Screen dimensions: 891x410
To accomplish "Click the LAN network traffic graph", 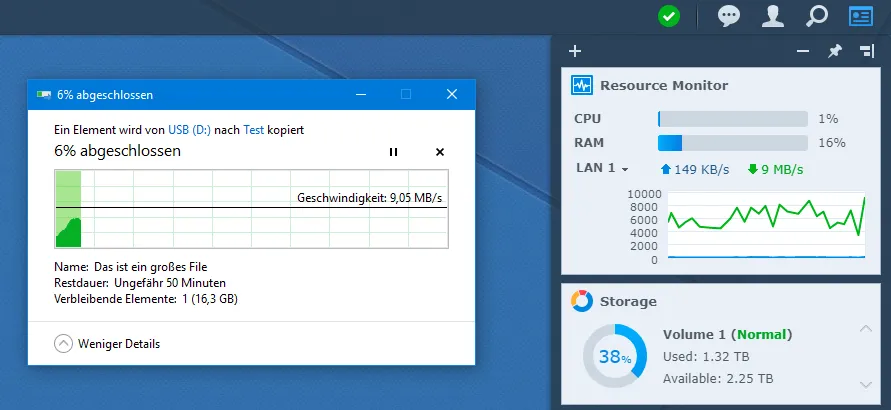I will [x=766, y=225].
